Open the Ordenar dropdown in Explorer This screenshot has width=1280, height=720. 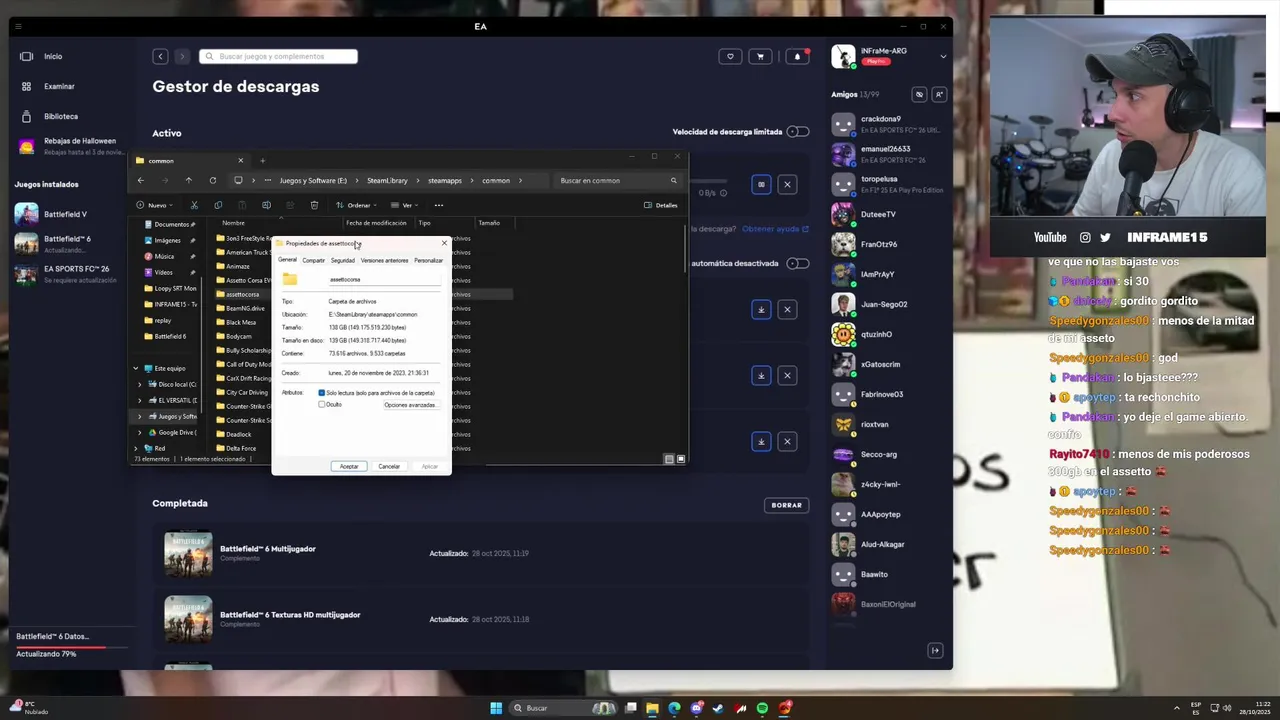[357, 205]
